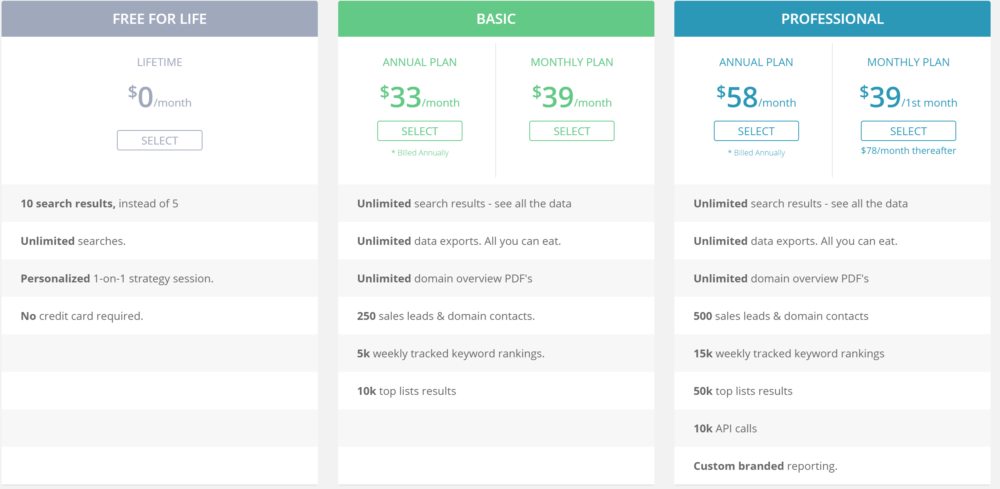1000x489 pixels.
Task: Click the Free For Life header
Action: tap(159, 18)
